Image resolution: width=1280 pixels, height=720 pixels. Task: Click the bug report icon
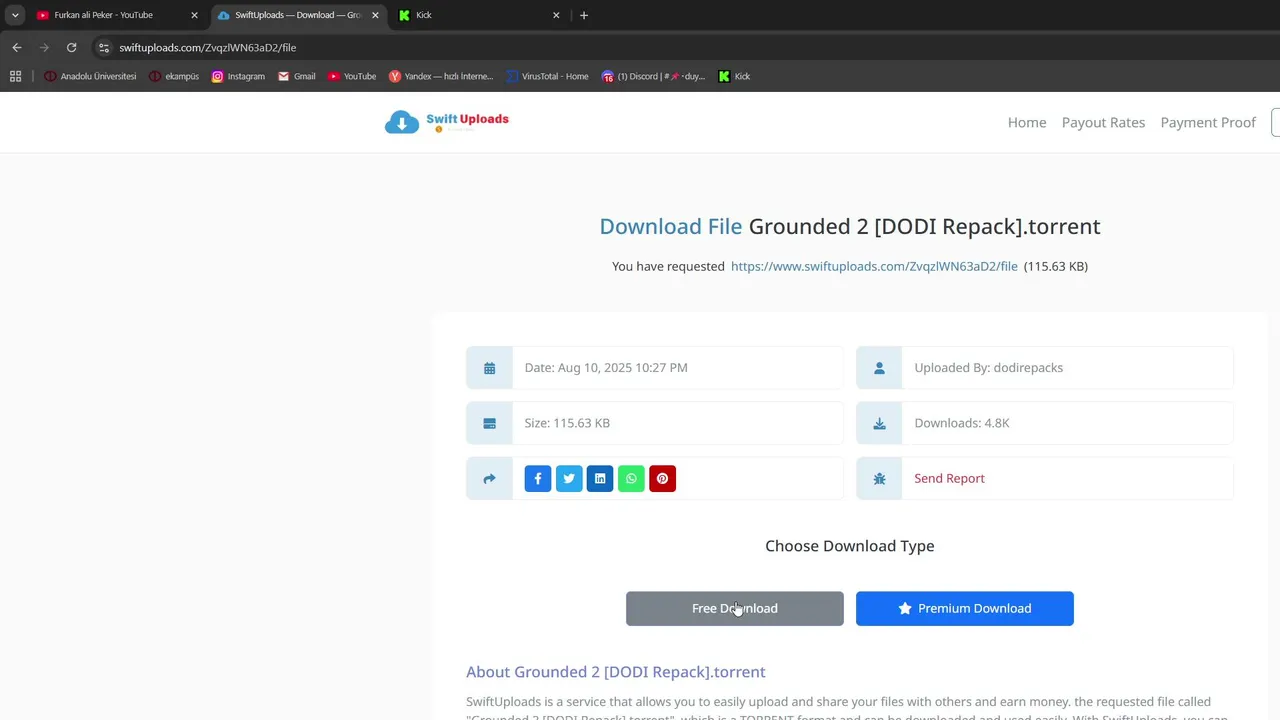879,479
